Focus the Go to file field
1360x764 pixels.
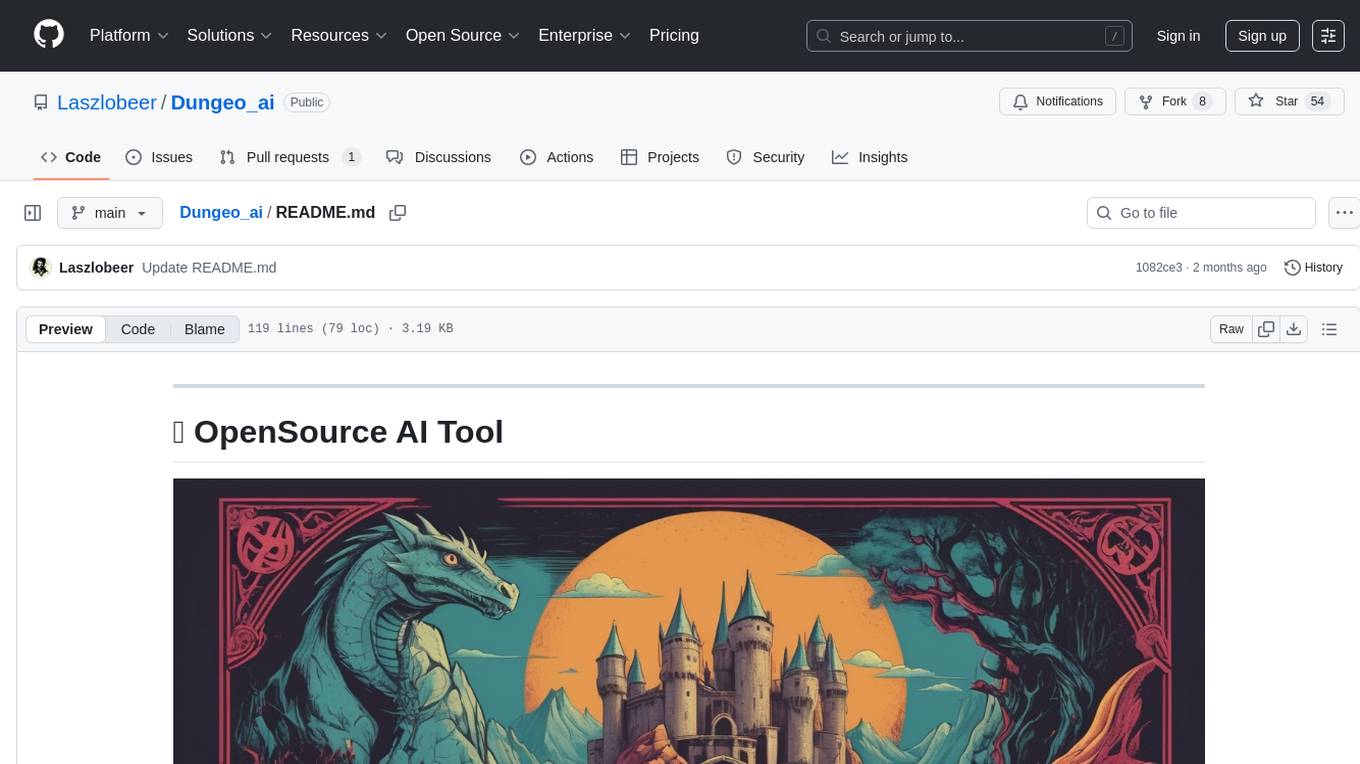1201,213
